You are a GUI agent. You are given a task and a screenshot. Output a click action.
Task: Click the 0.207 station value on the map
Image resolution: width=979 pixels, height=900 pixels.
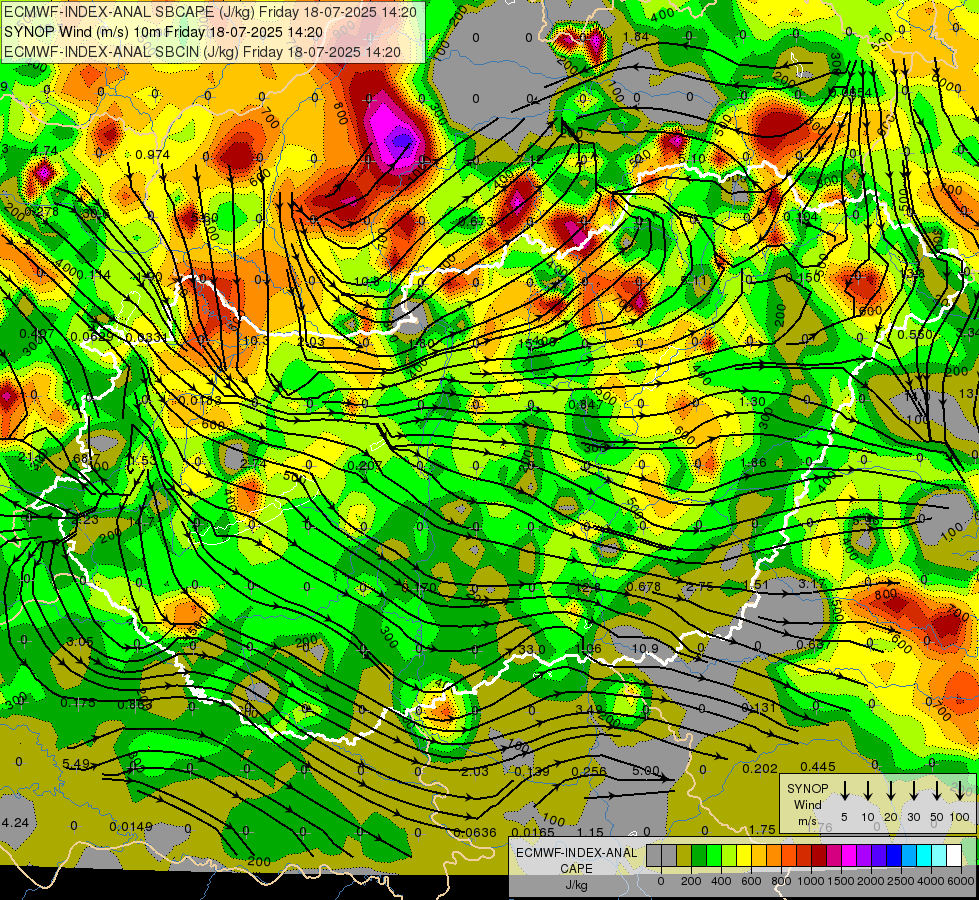pos(365,465)
